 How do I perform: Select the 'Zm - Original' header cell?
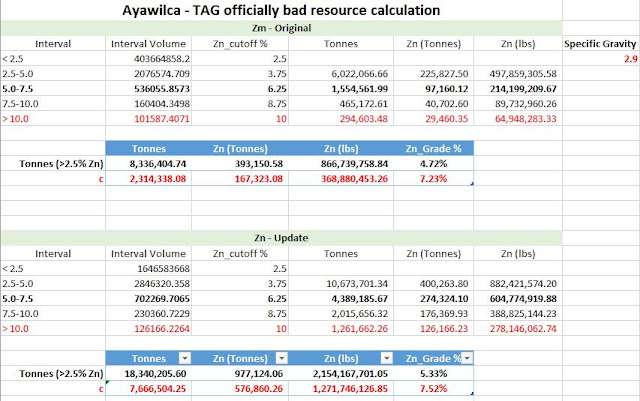point(281,28)
